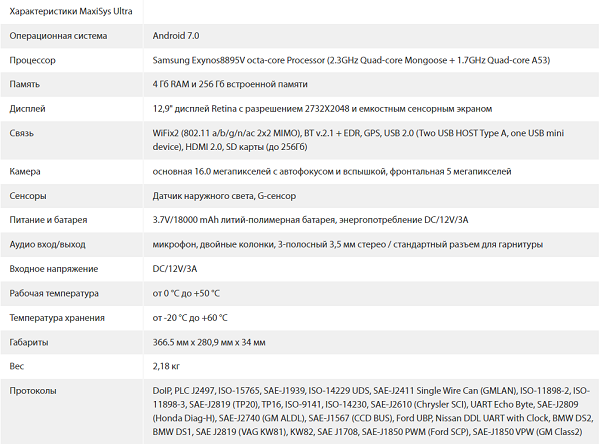
Task: Click the 'Аудио вход/выход' row label
Action: (x=48, y=244)
